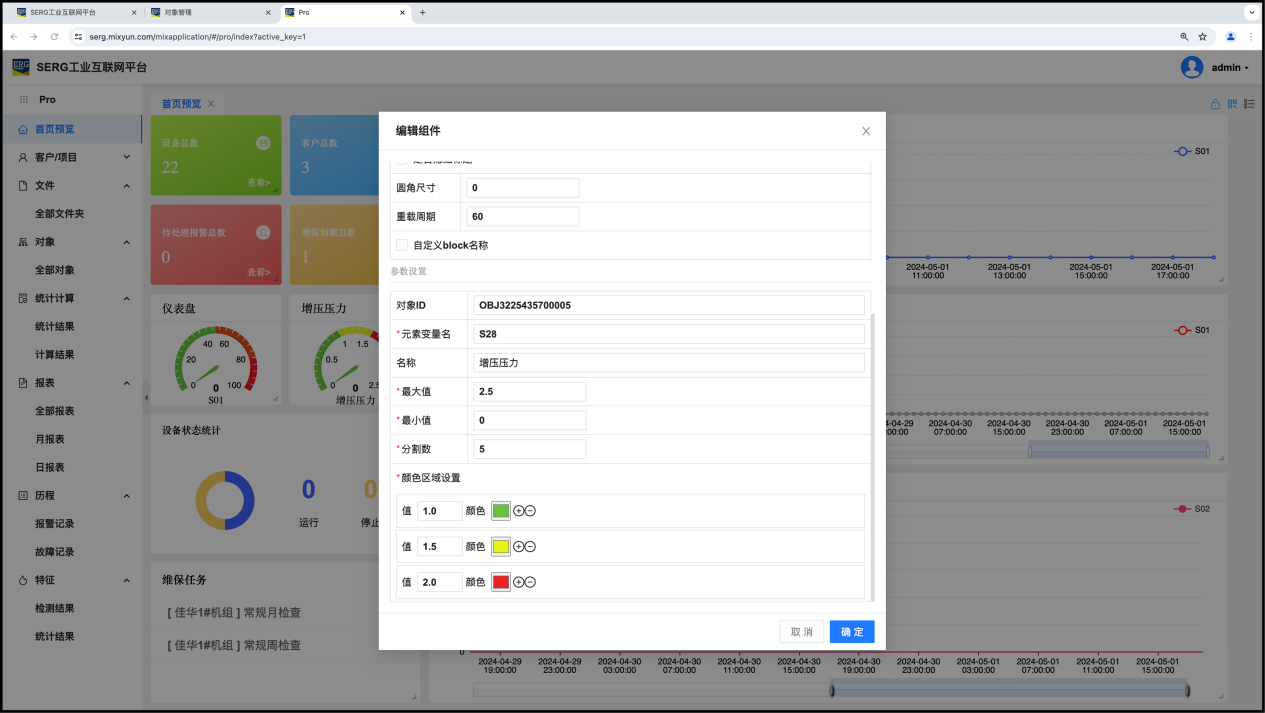Click the grid layout icon at top right
Viewport: 1265px width, 713px height.
[1232, 104]
